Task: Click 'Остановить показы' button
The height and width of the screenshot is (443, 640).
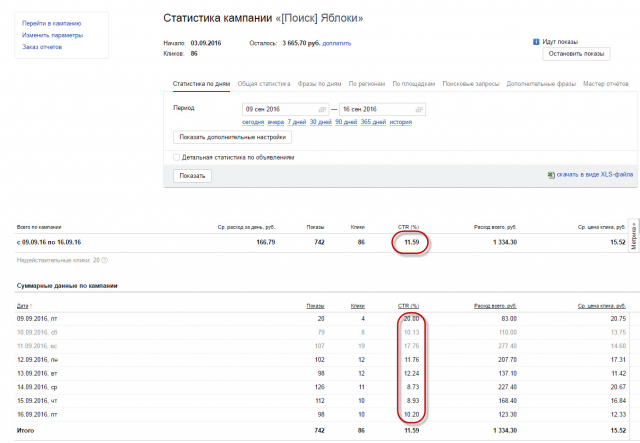Action: tap(576, 54)
